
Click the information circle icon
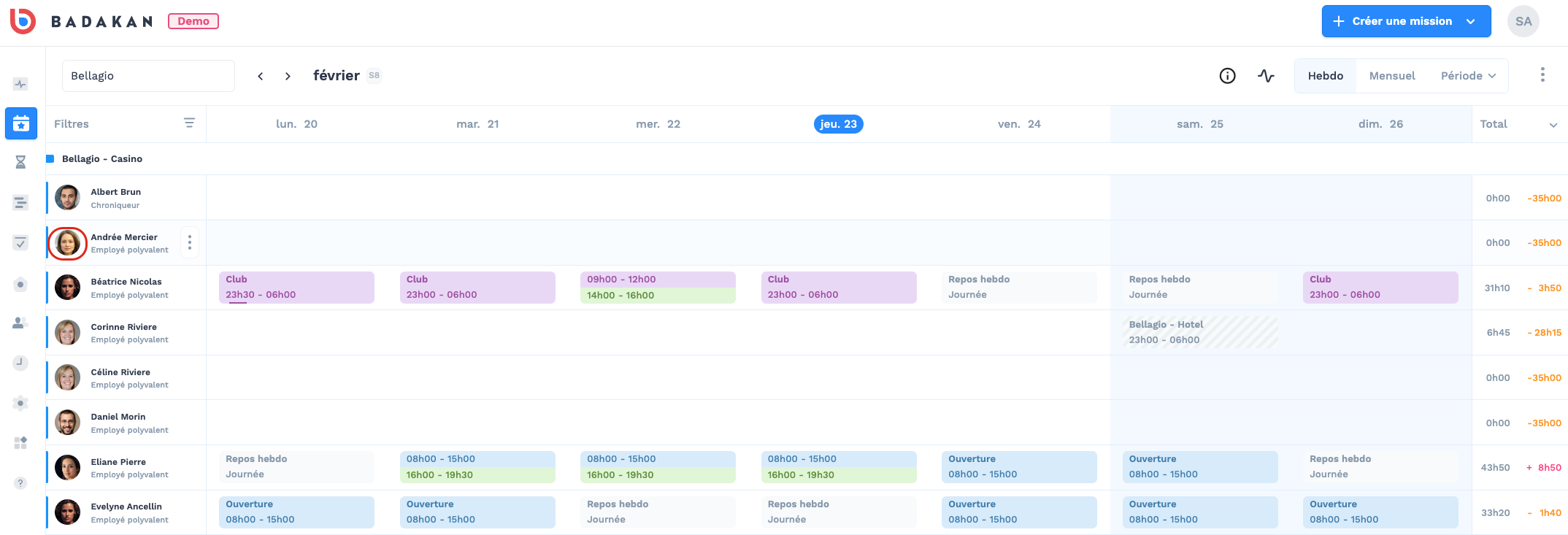pos(1228,76)
